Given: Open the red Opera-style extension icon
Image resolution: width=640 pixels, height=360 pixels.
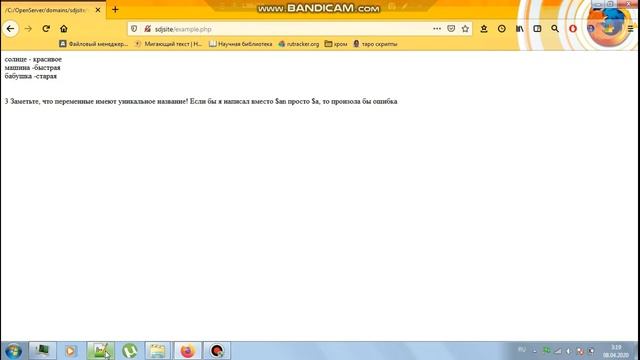Looking at the screenshot, I should click(573, 29).
